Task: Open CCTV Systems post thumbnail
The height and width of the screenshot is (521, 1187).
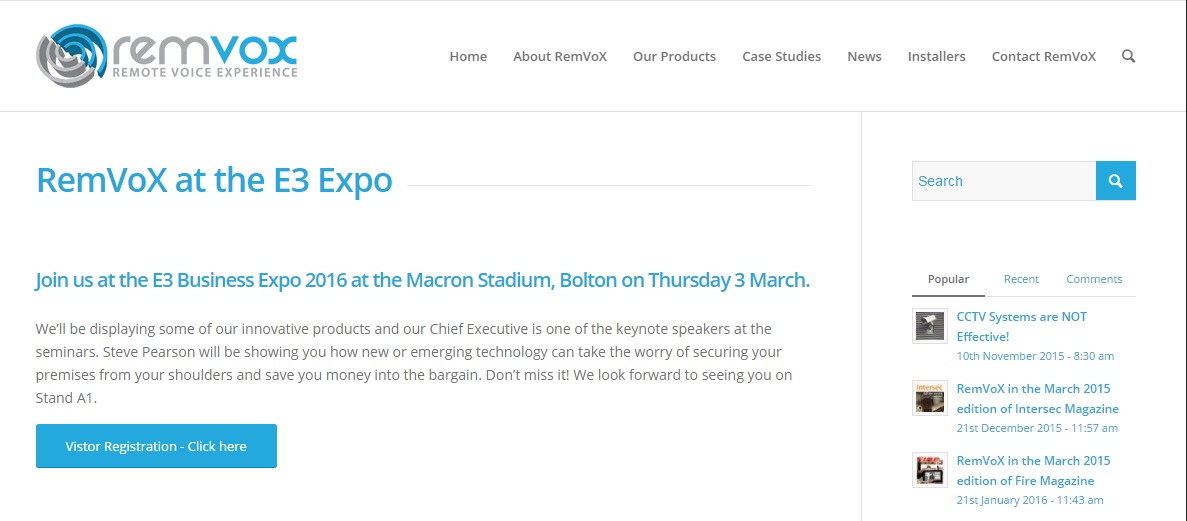Action: pyautogui.click(x=930, y=327)
